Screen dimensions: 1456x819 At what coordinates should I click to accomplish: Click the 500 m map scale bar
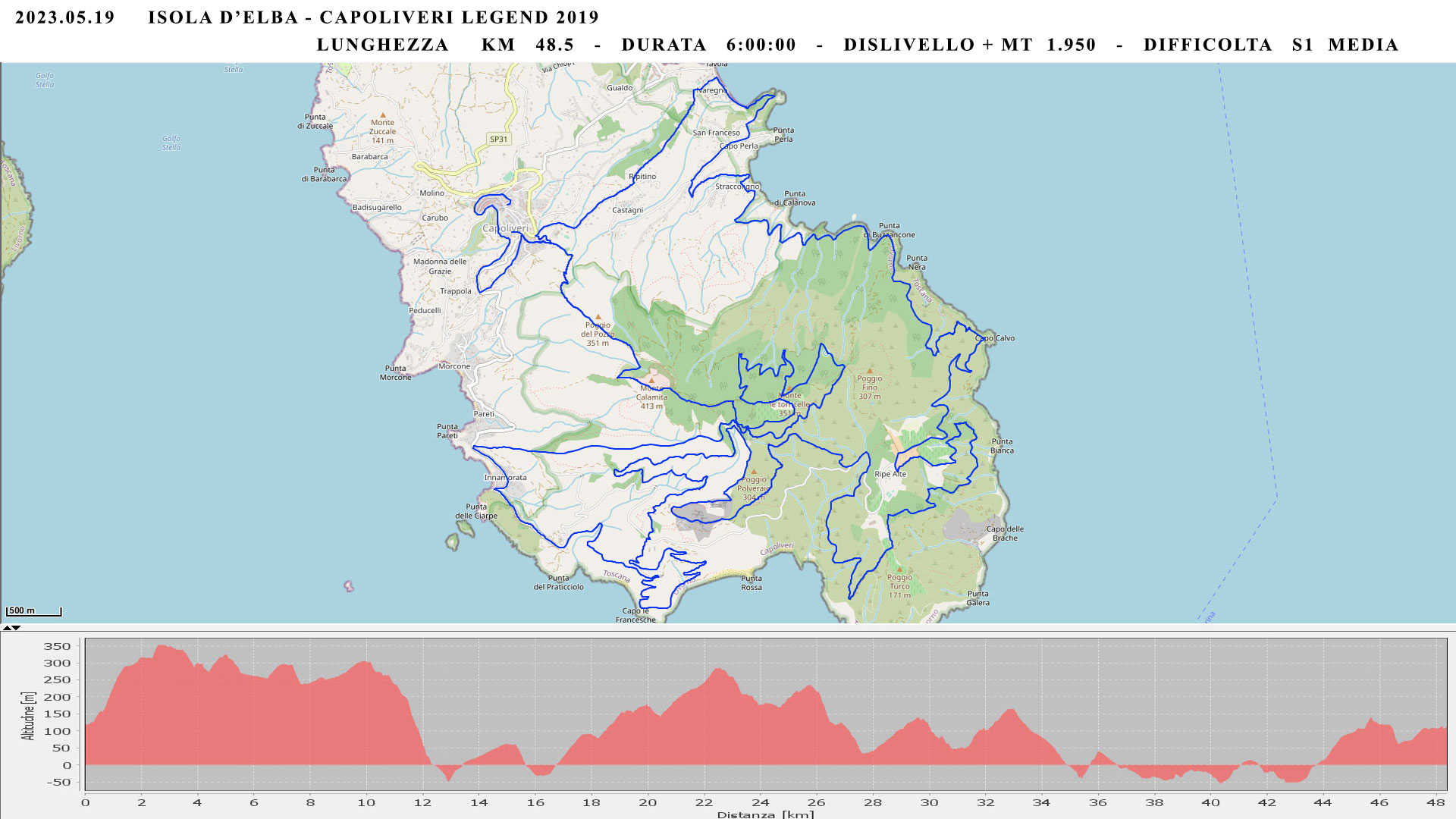coord(33,611)
